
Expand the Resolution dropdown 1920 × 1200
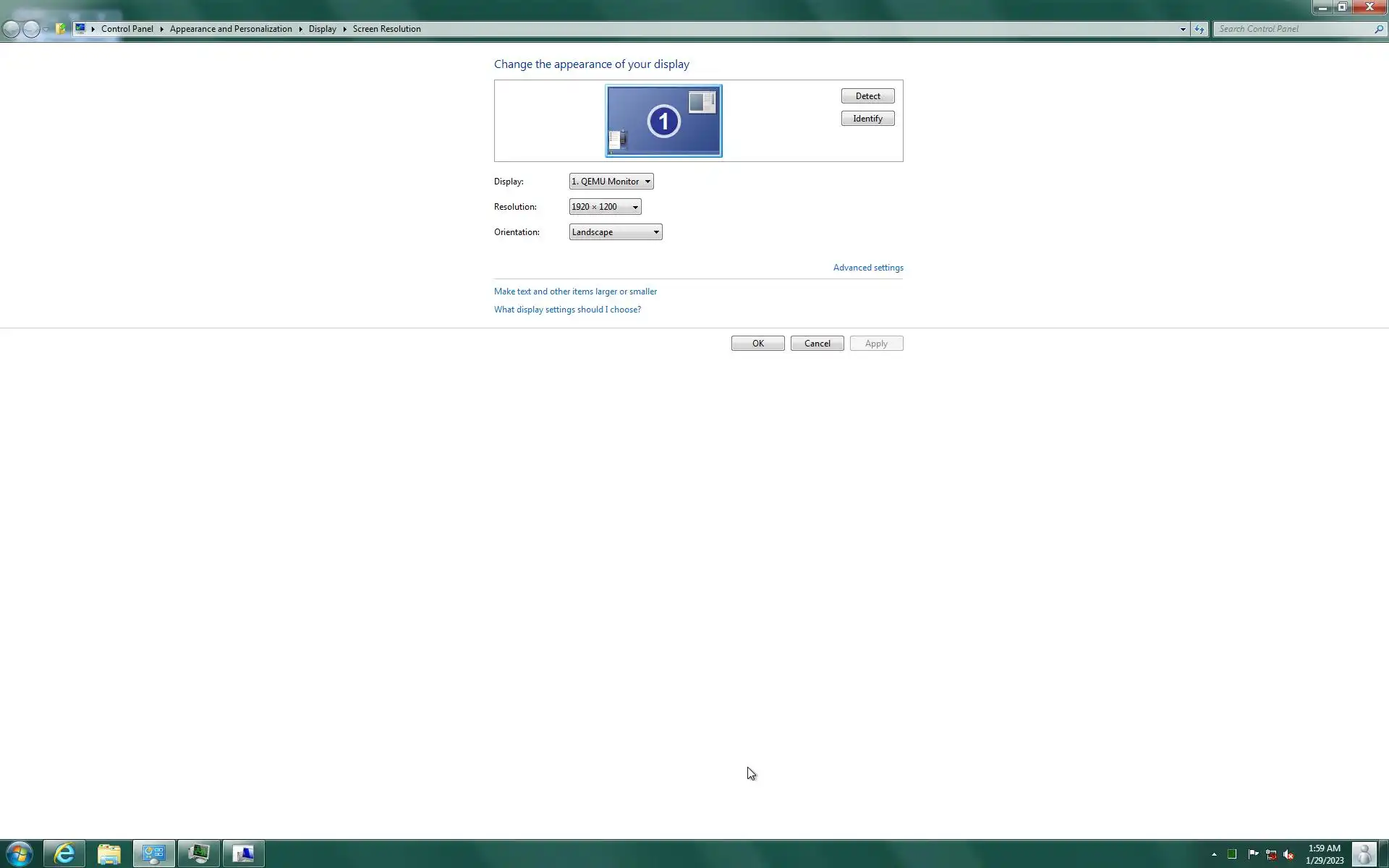click(605, 207)
